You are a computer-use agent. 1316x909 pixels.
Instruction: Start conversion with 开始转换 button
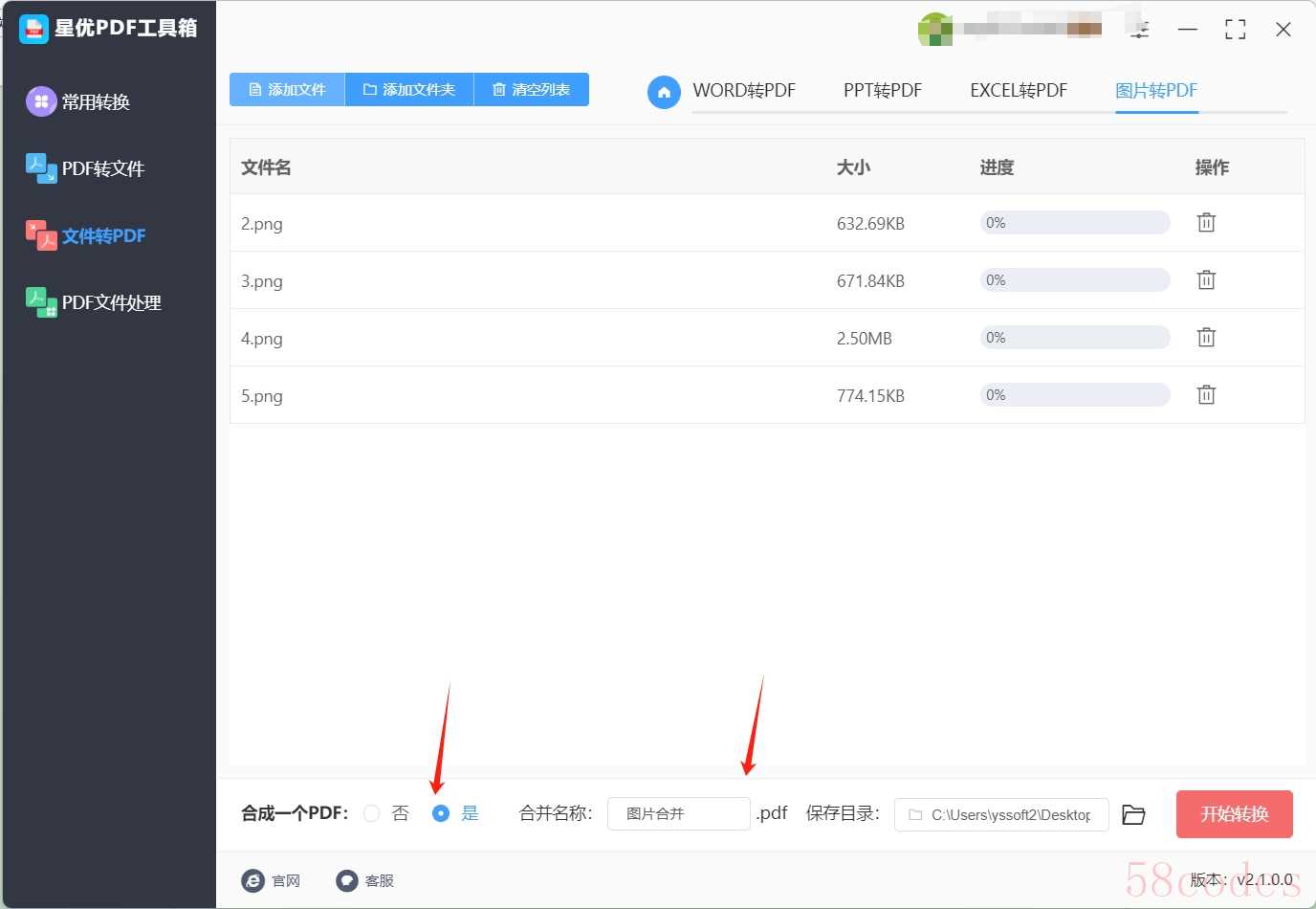[x=1235, y=814]
